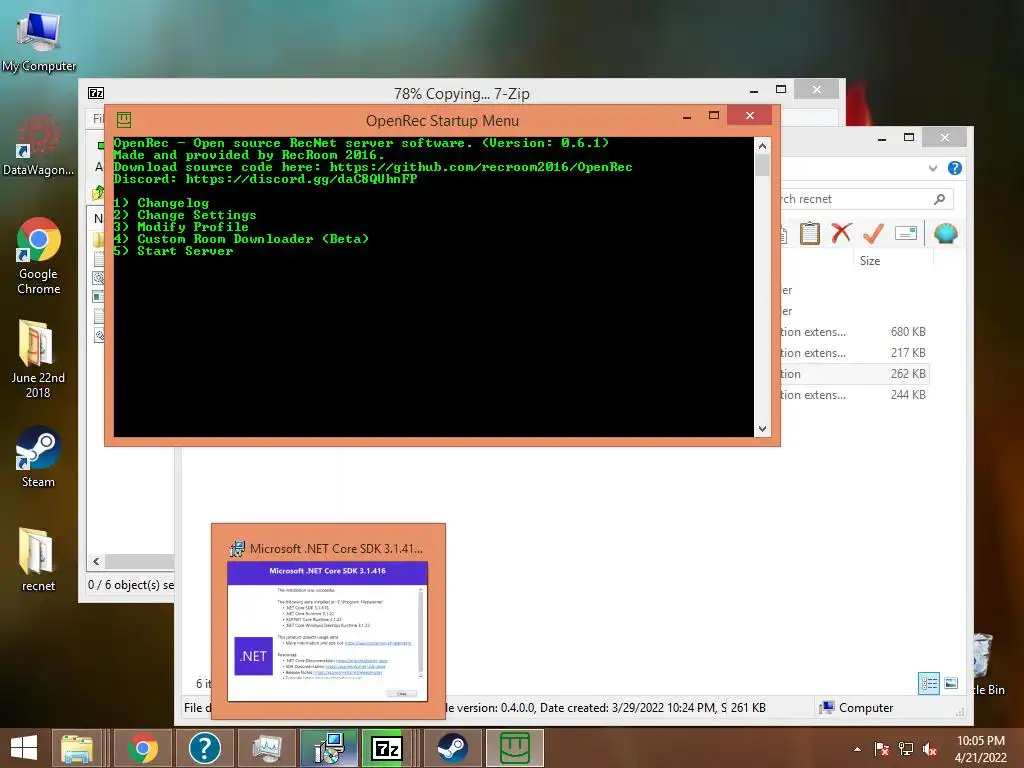
Task: Select the 244 KB file row
Action: pos(854,394)
